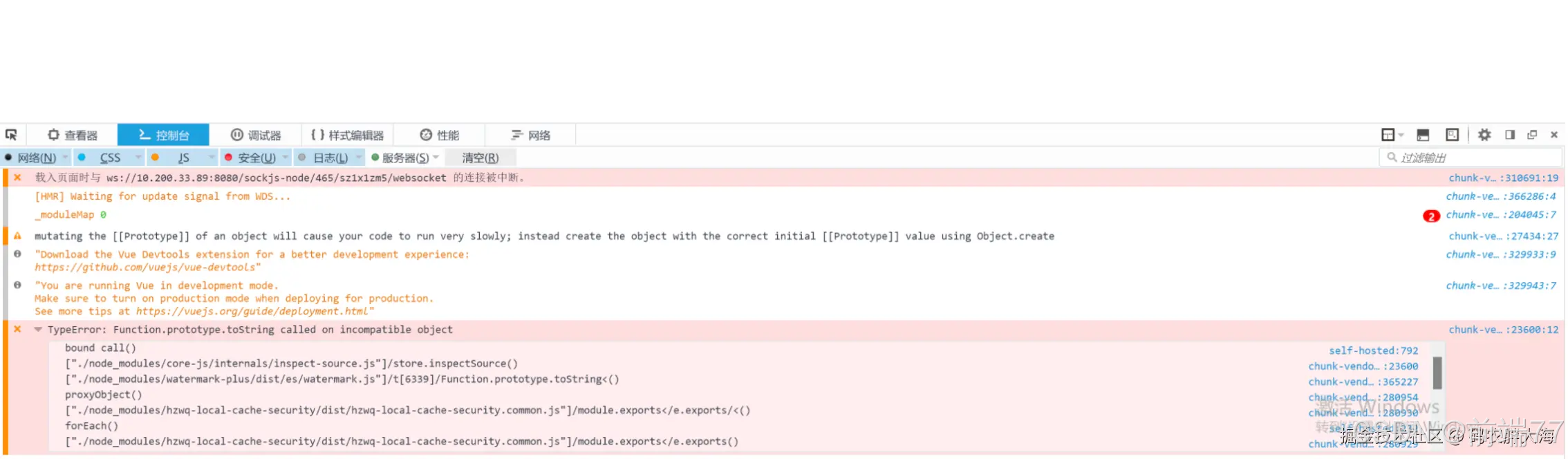
Task: Toggle the 服务器(S) server filter
Action: 400,158
